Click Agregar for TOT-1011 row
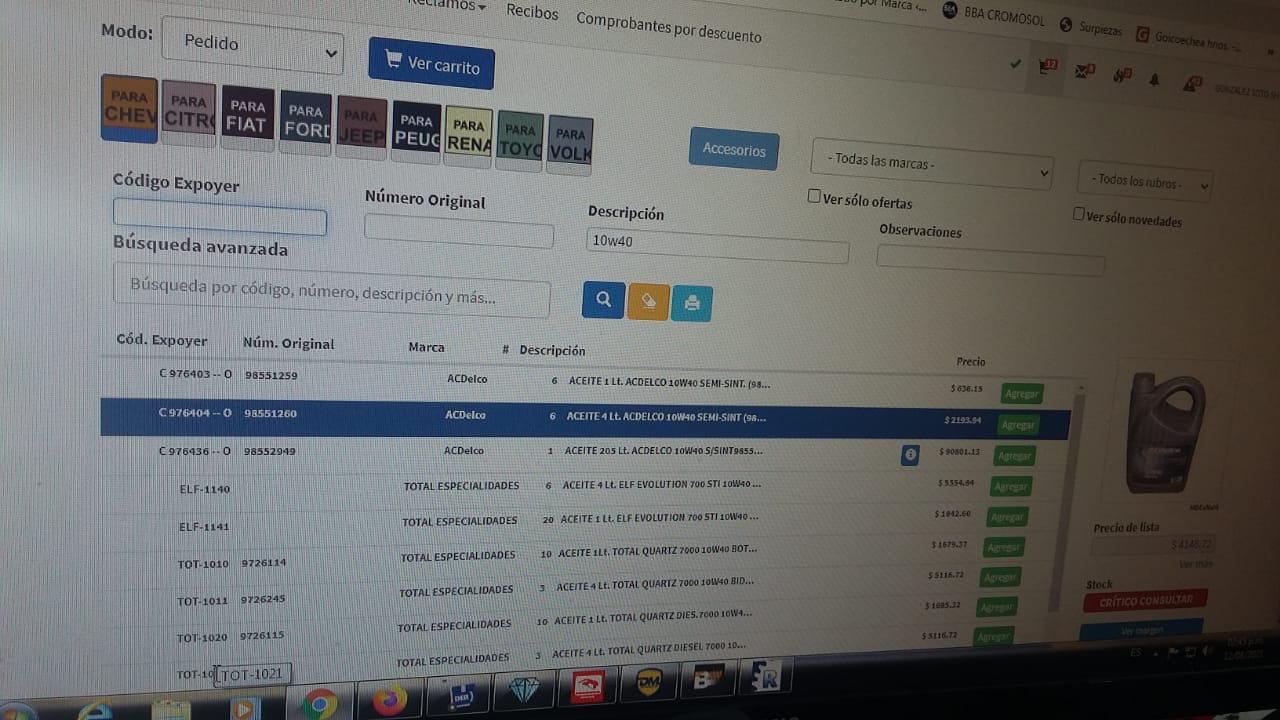 pyautogui.click(x=1000, y=577)
